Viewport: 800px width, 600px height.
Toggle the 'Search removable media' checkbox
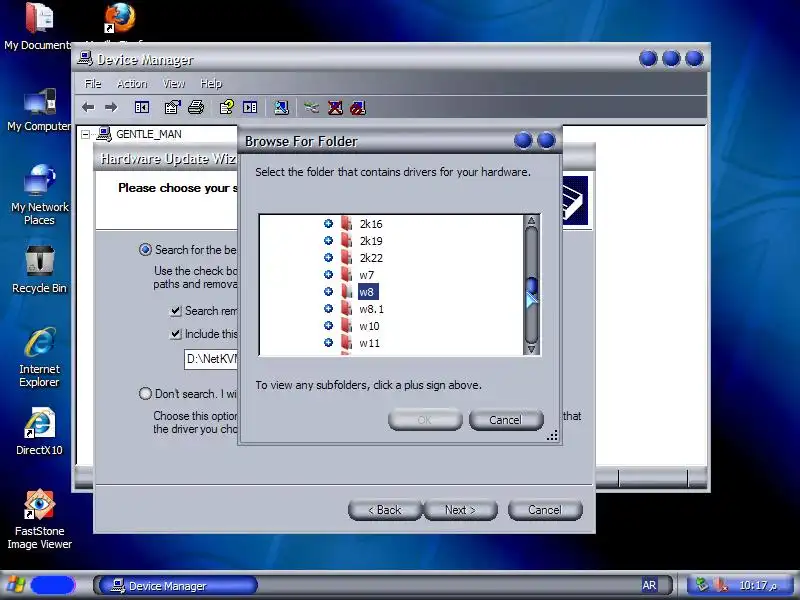176,311
